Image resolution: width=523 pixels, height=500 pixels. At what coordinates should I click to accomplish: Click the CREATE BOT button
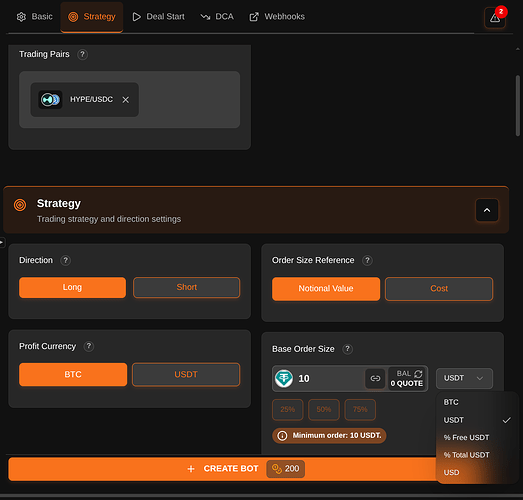(223, 469)
